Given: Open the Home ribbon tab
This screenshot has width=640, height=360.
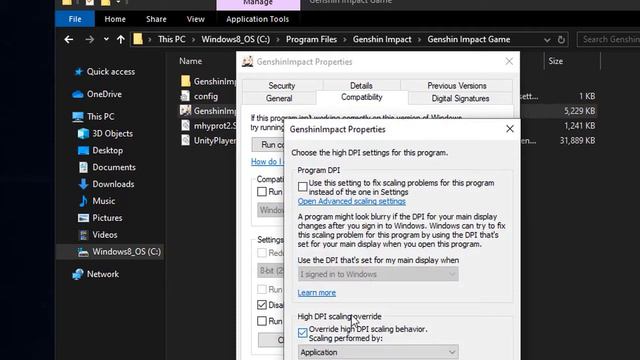Looking at the screenshot, I should pyautogui.click(x=115, y=19).
